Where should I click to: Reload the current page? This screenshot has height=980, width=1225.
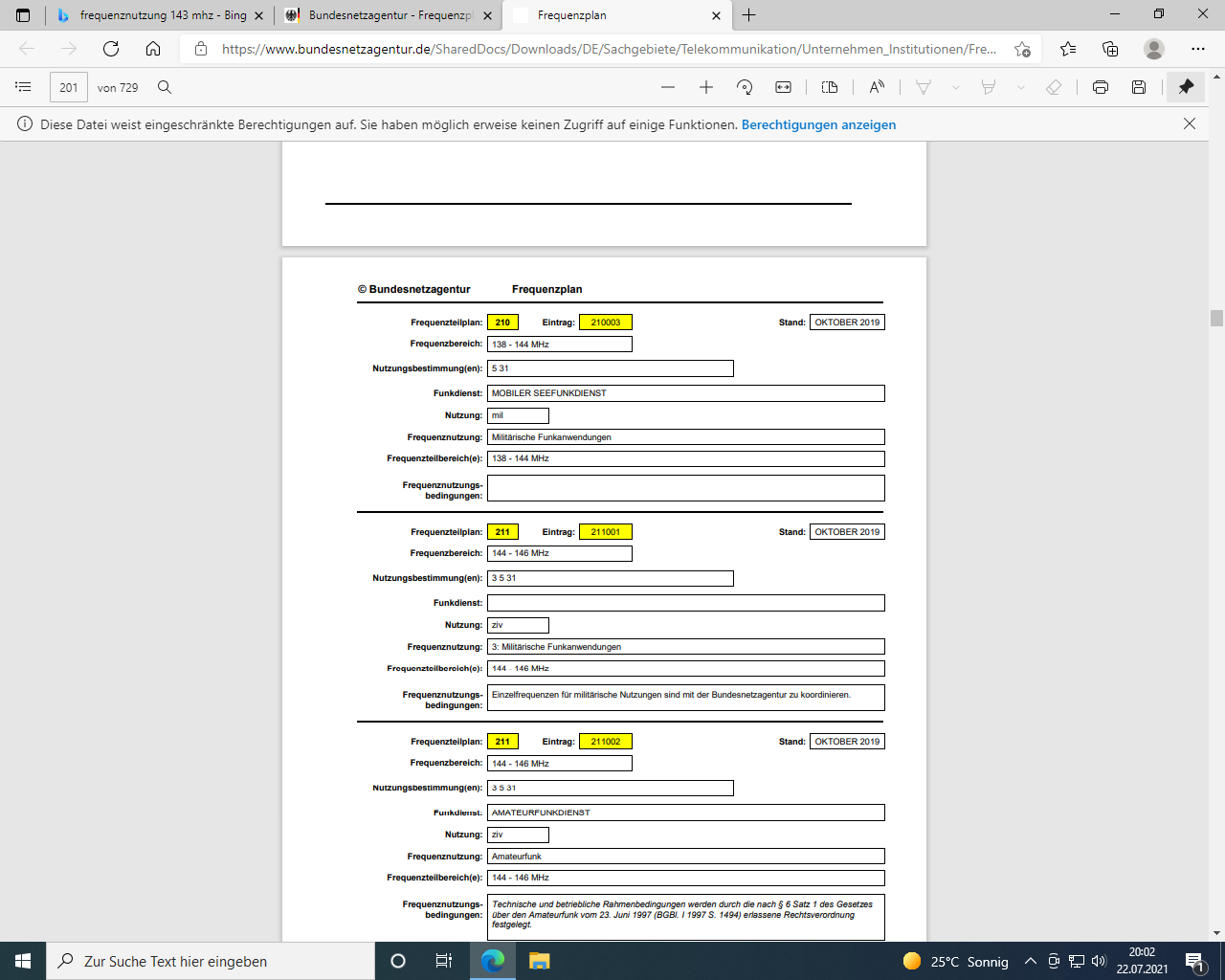click(x=111, y=49)
